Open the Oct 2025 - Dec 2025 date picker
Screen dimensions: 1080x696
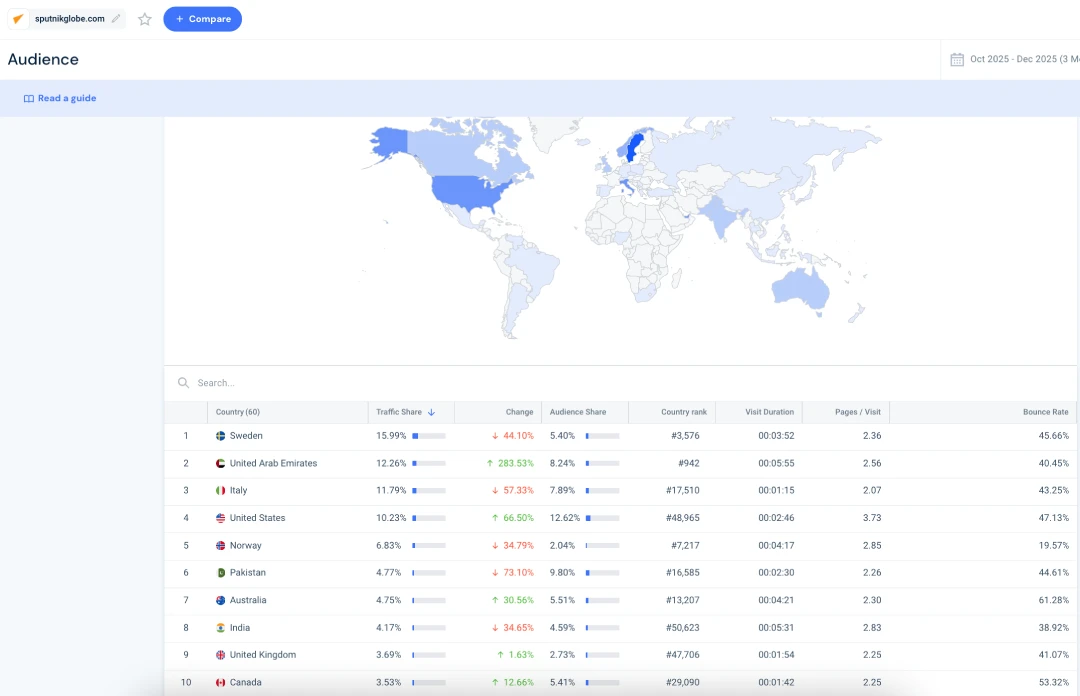(1013, 59)
